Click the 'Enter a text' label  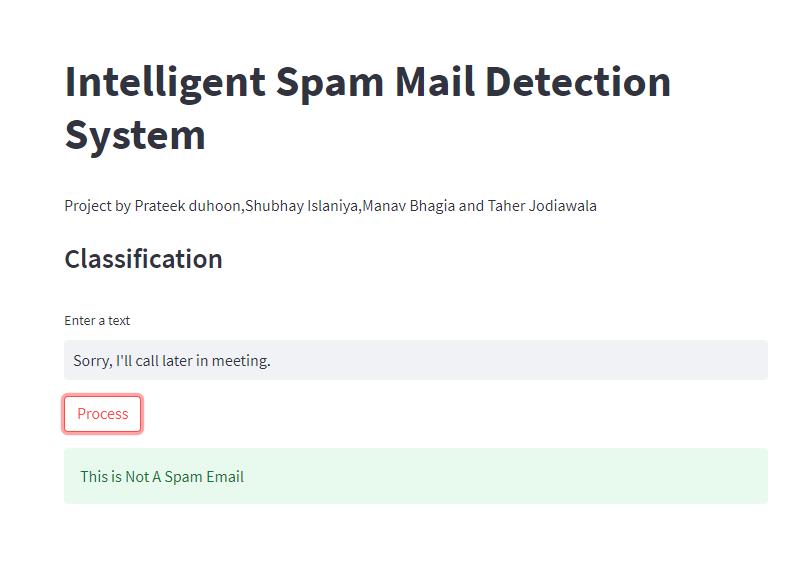(x=97, y=320)
